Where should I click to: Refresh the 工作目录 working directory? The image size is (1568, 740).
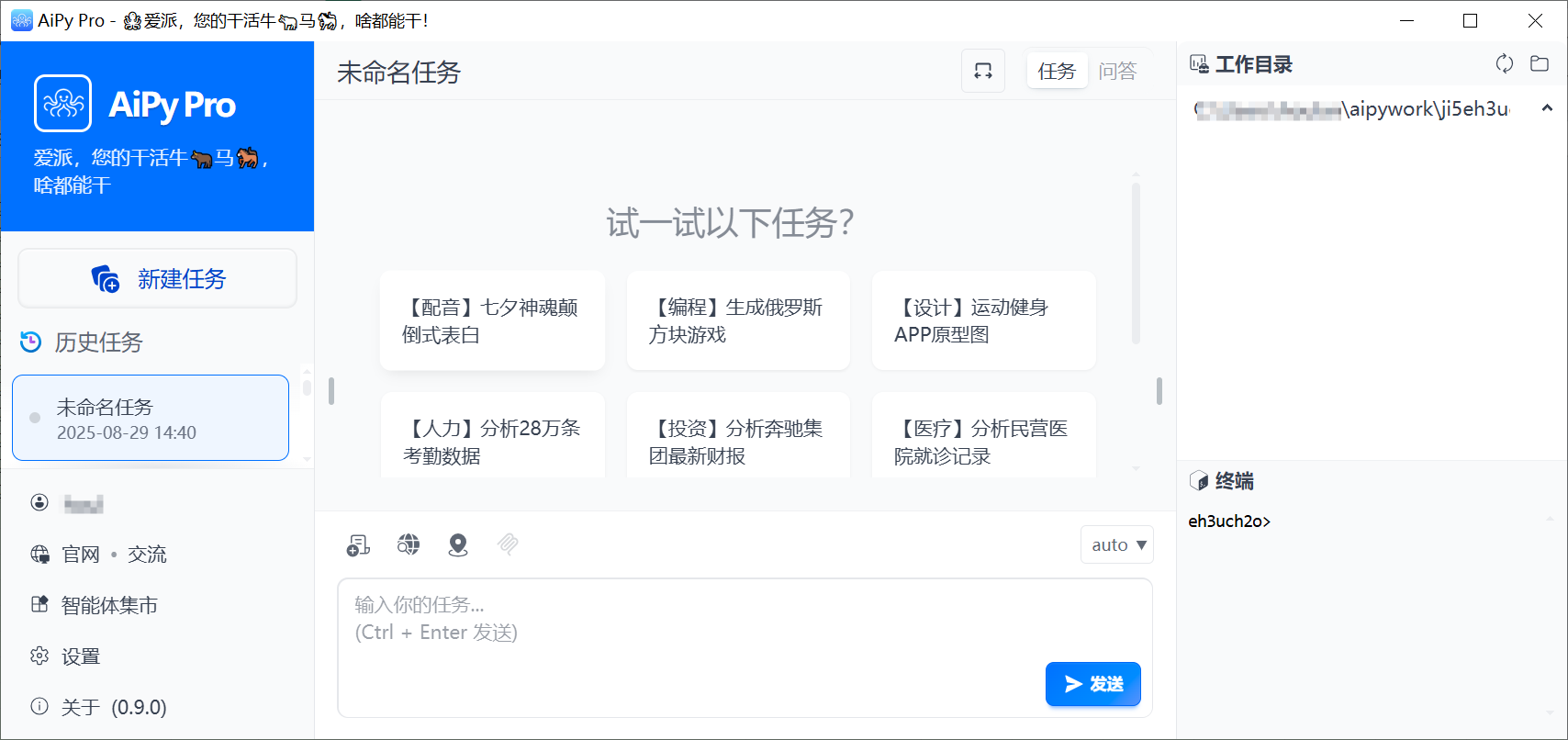[x=1504, y=63]
